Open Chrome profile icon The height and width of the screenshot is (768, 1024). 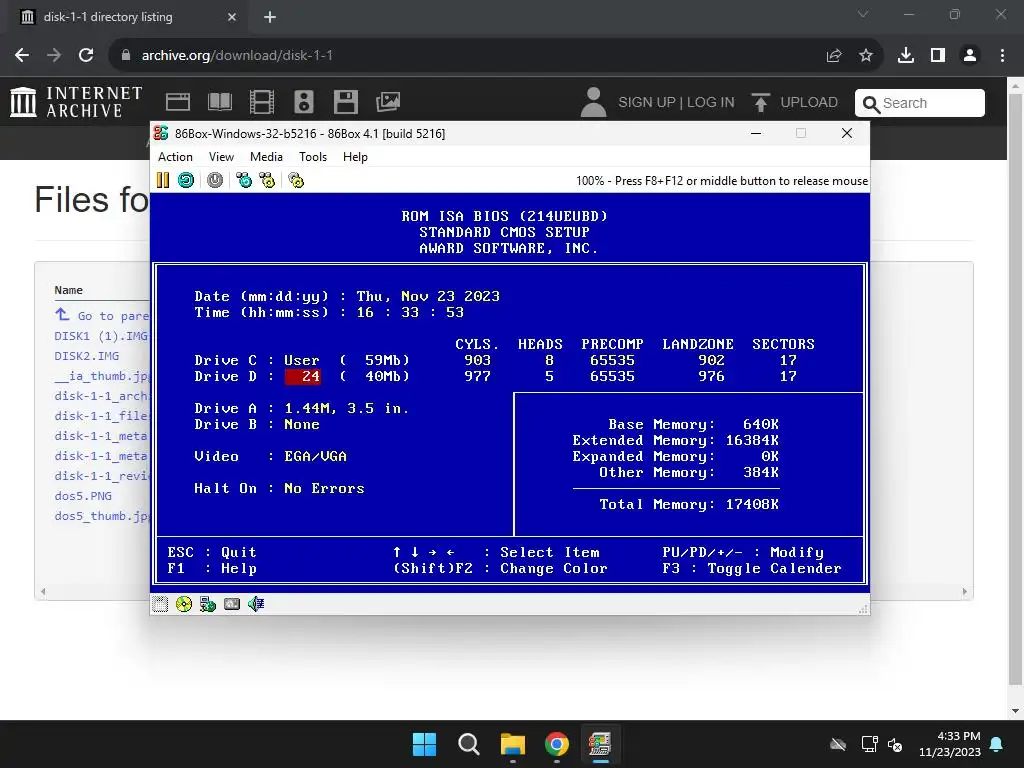pyautogui.click(x=970, y=56)
